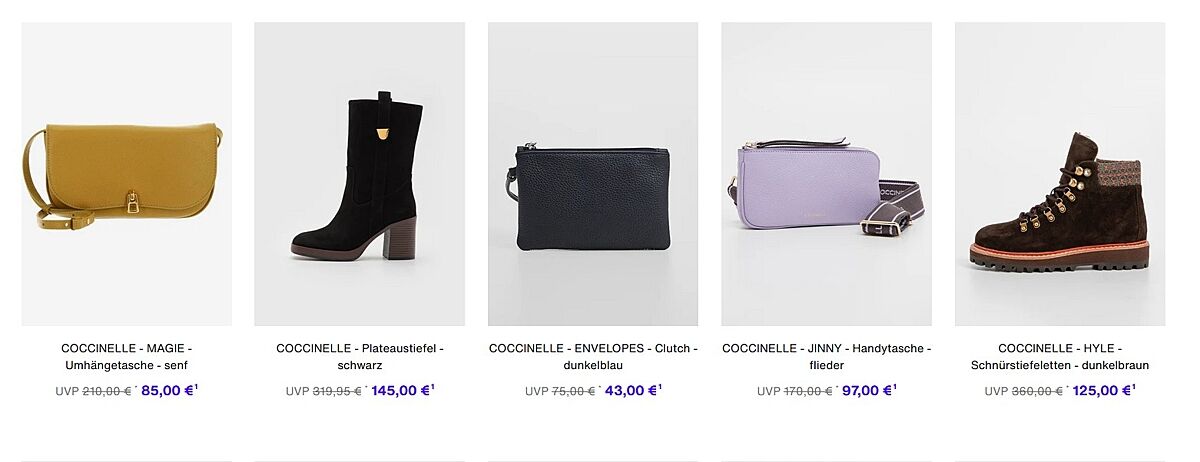Open COCCINELLE - Plateaustiefel - schwarz product link
This screenshot has width=1200, height=462.
(x=360, y=356)
